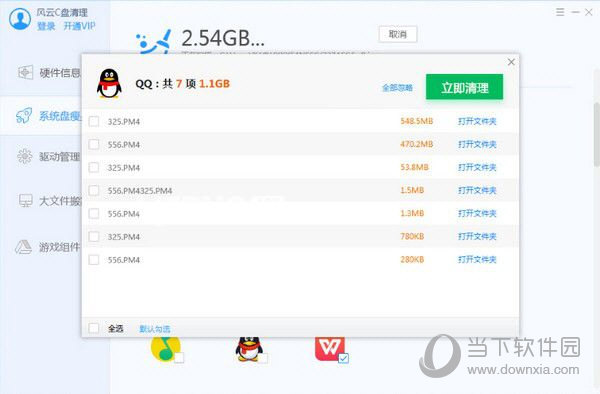Open the hamburger menu in title bar
The image size is (600, 394).
click(560, 12)
